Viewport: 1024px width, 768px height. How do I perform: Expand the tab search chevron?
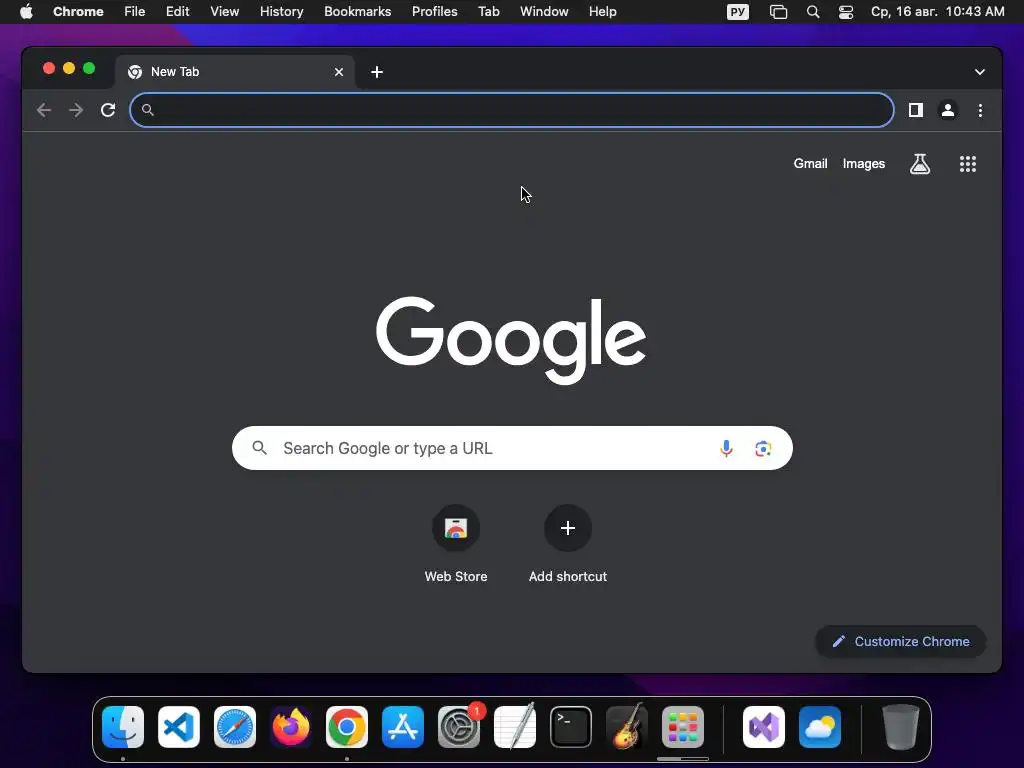[x=980, y=72]
